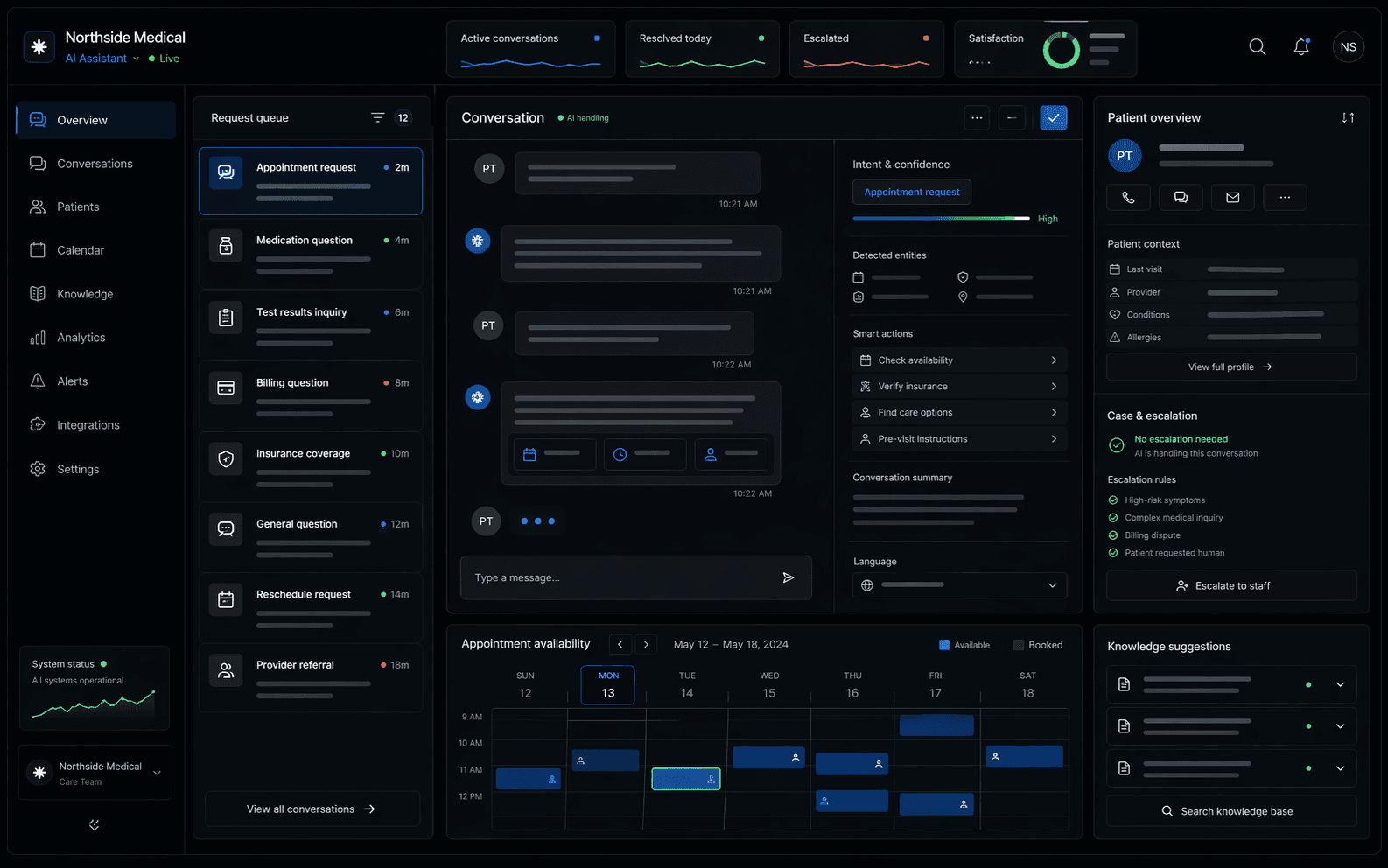Call the patient via phone icon
The width and height of the screenshot is (1388, 868).
(1128, 198)
